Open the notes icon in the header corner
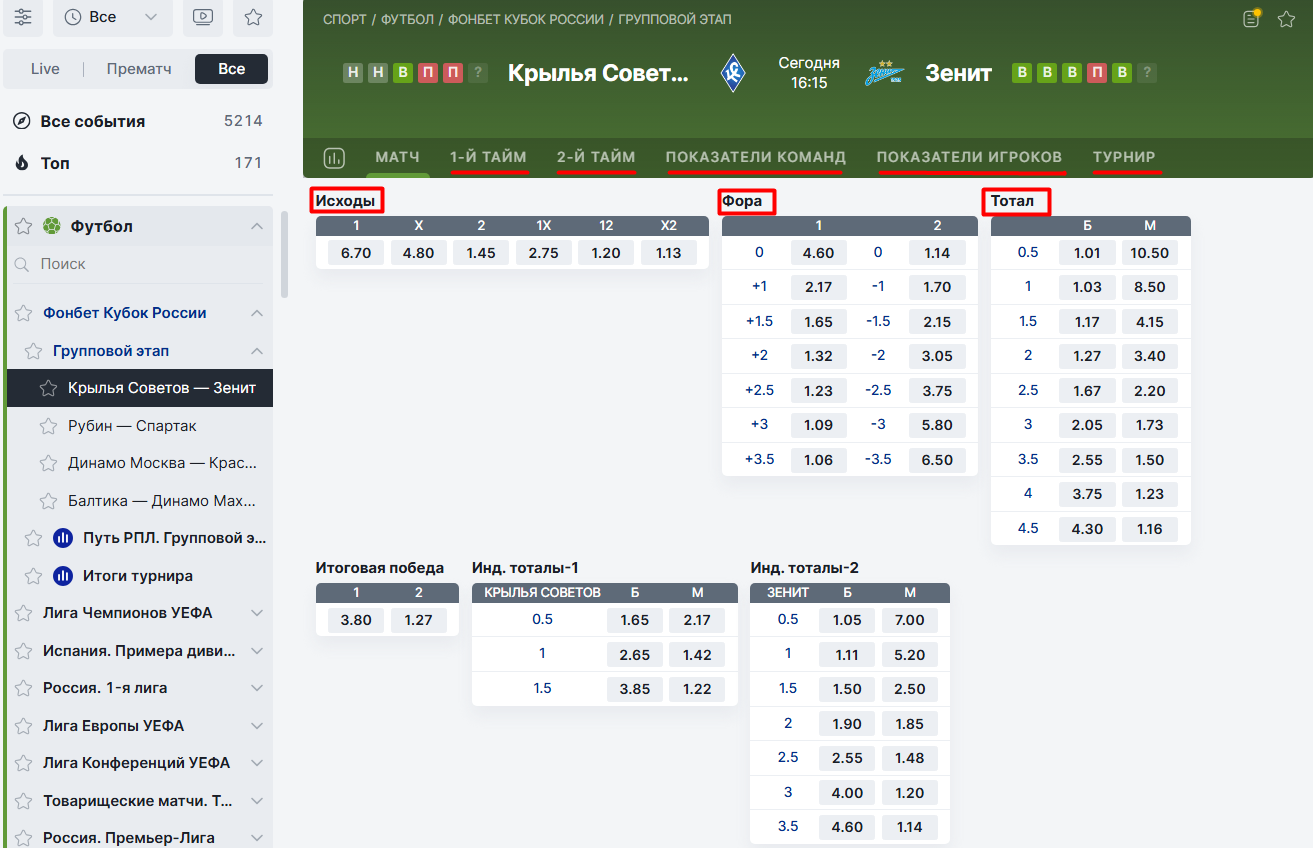The height and width of the screenshot is (848, 1313). coord(1251,19)
